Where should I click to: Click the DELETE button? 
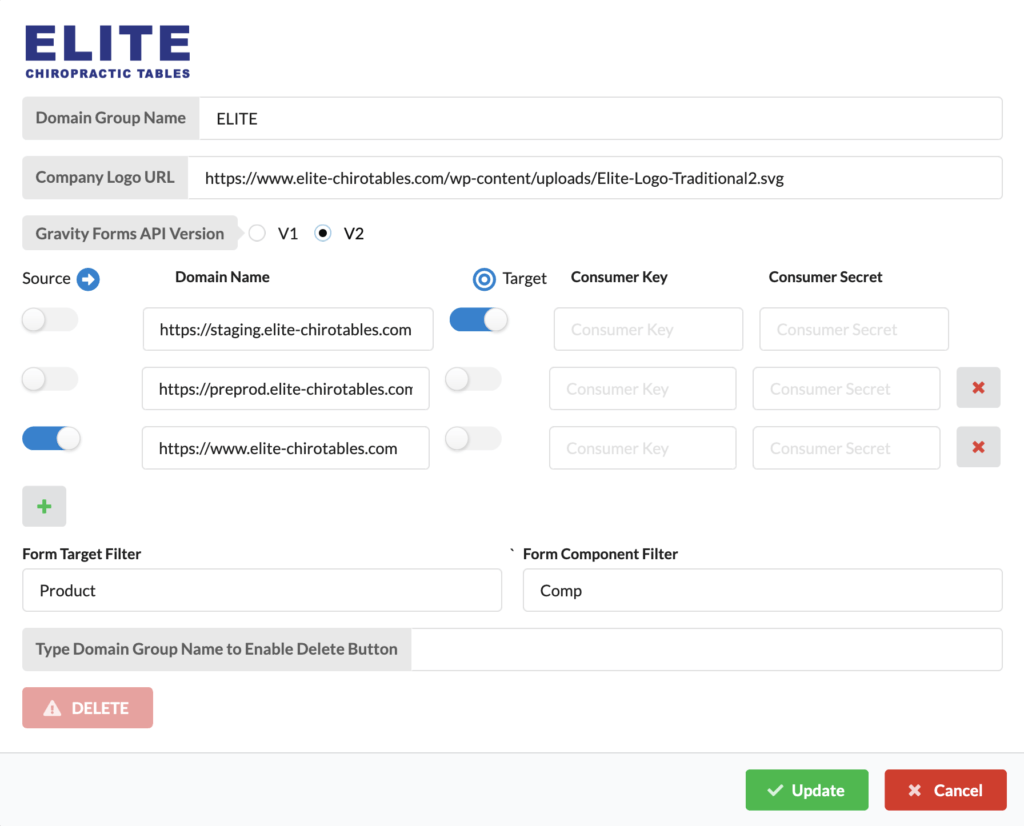[x=88, y=708]
